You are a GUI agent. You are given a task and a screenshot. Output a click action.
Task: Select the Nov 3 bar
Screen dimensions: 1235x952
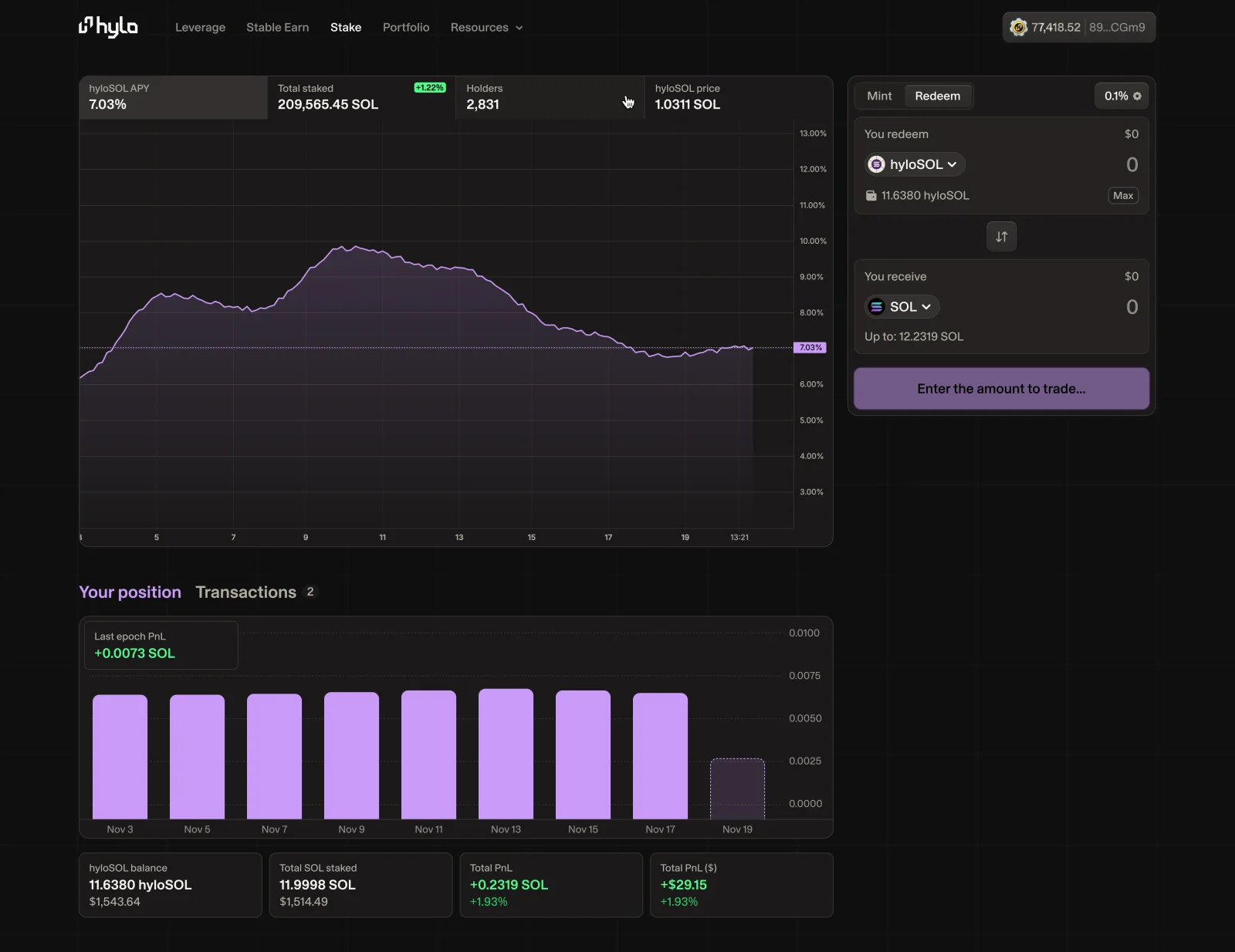120,757
